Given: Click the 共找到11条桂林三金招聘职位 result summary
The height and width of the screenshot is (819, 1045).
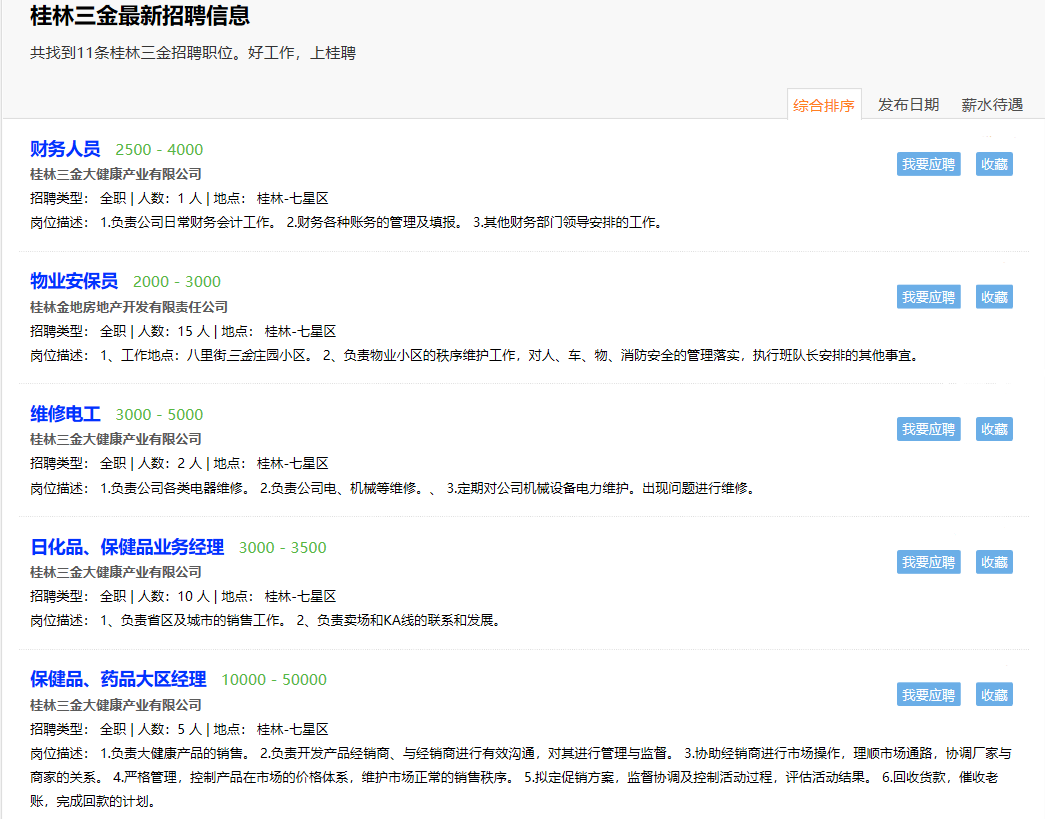Looking at the screenshot, I should pyautogui.click(x=193, y=53).
